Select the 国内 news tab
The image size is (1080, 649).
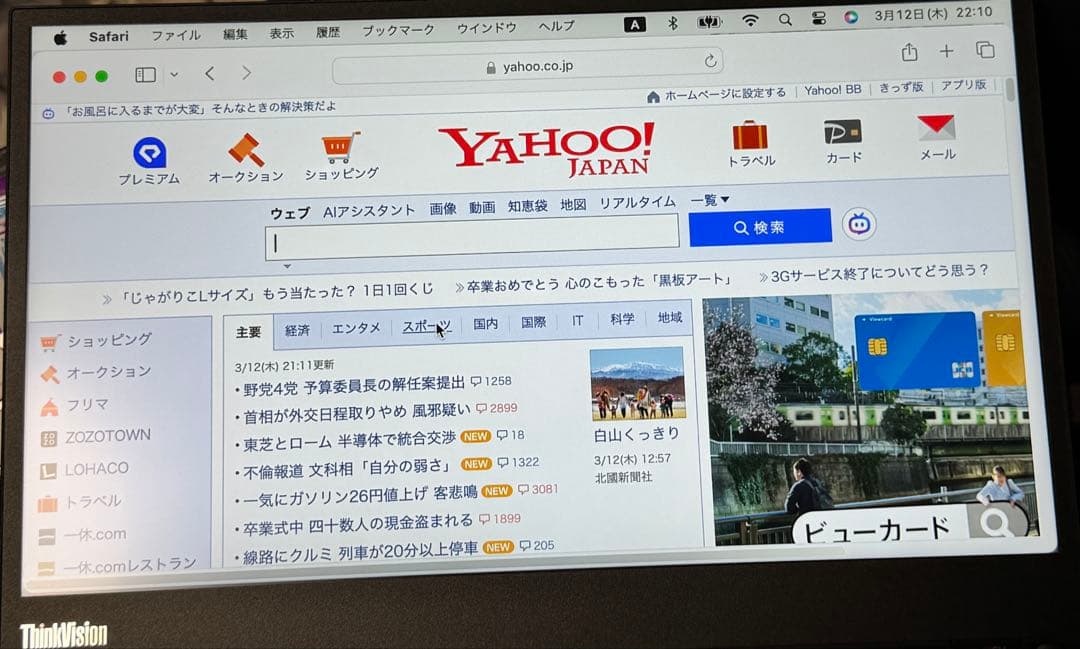486,323
